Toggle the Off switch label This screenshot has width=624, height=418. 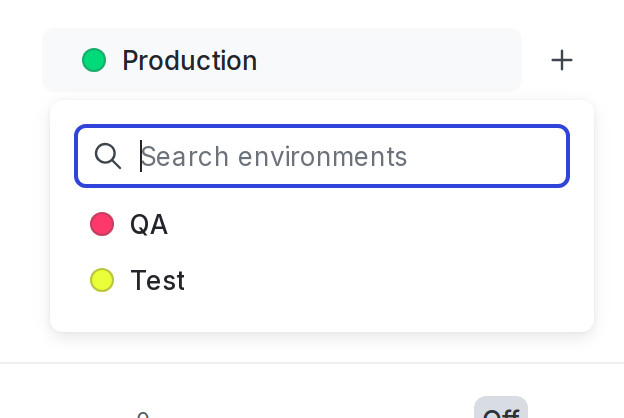[x=500, y=410]
